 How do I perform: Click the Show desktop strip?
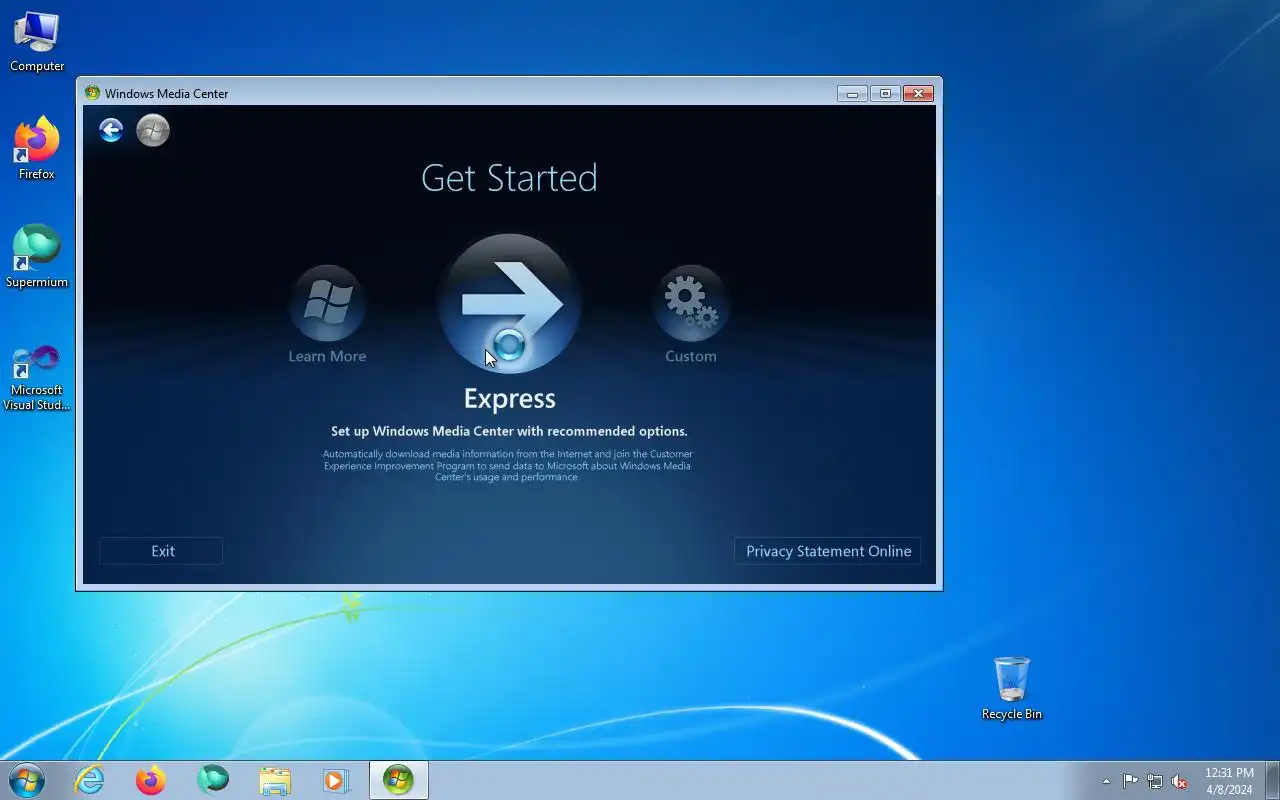coord(1272,780)
